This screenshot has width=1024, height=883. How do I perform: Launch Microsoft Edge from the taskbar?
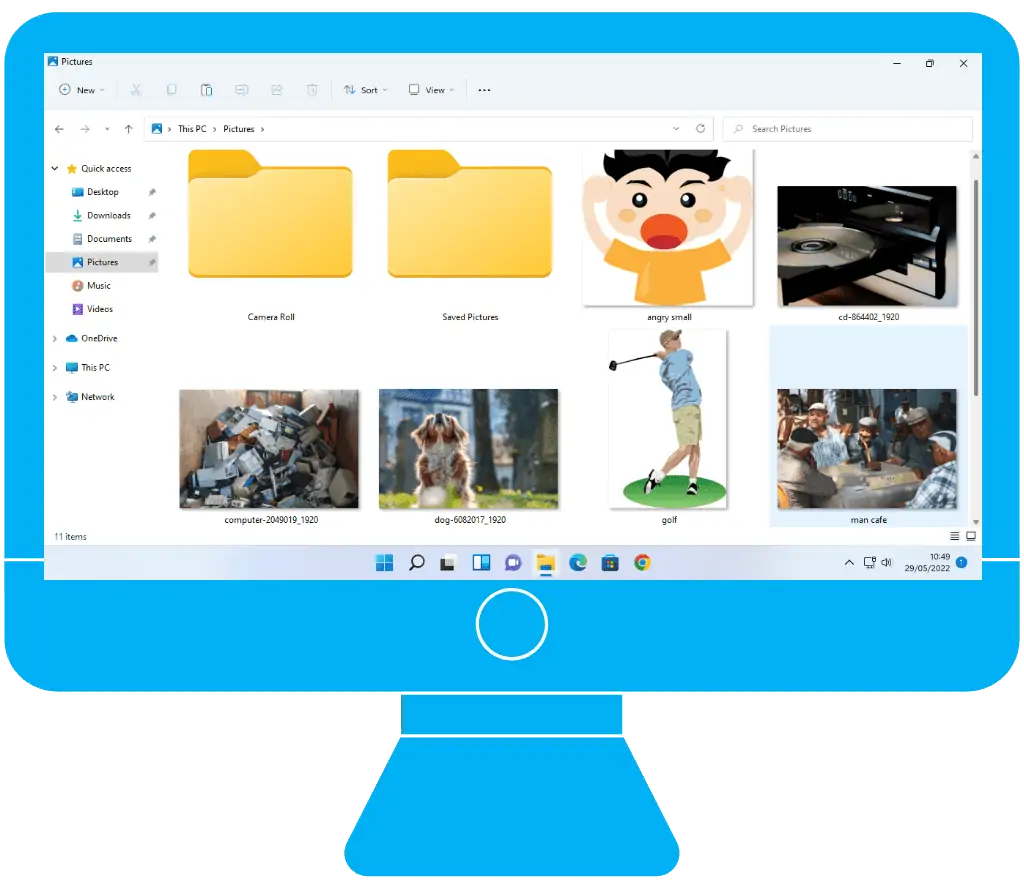pos(577,562)
